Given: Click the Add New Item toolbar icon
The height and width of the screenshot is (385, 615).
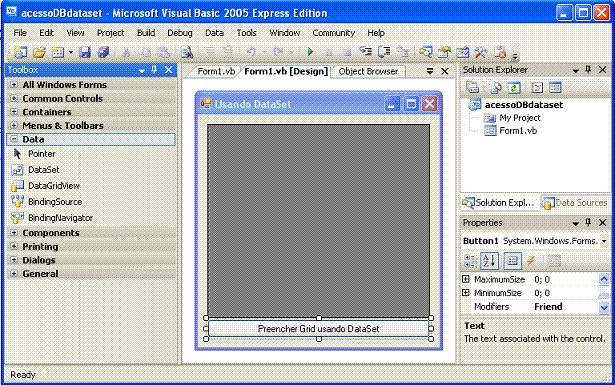Looking at the screenshot, I should pos(58,52).
